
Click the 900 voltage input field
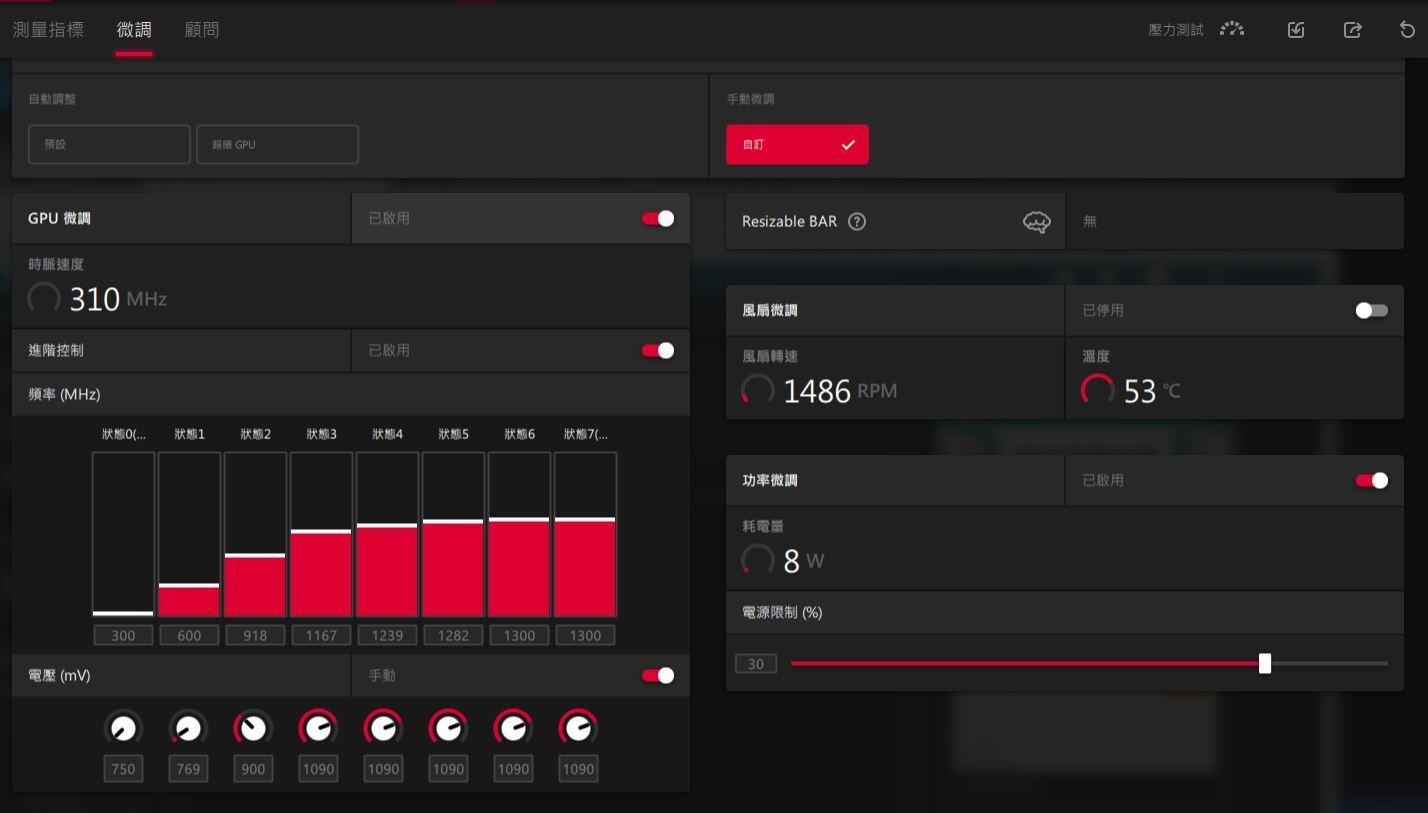click(253, 769)
